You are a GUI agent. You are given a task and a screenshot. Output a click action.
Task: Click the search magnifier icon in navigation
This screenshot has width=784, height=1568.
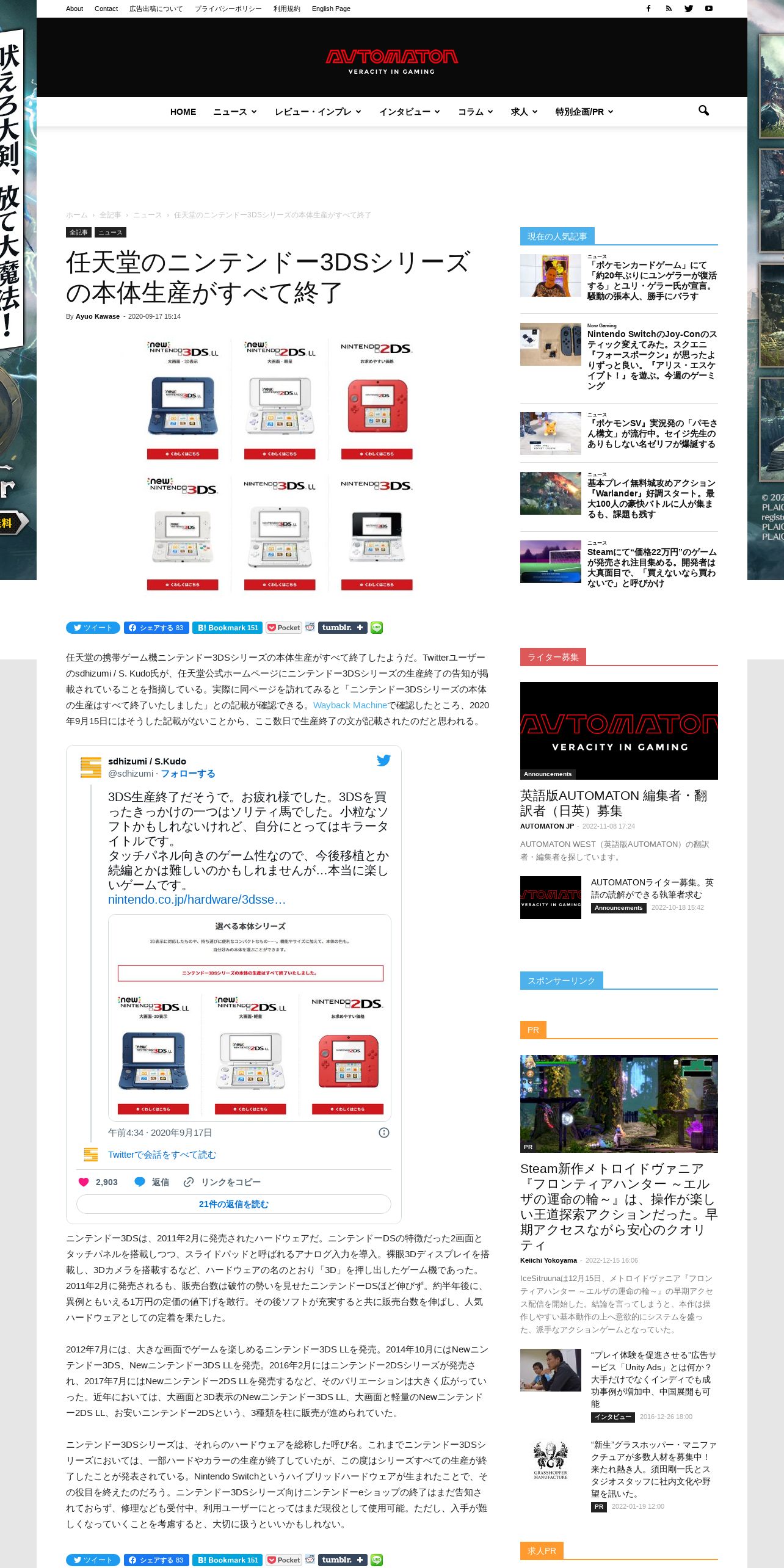pyautogui.click(x=703, y=111)
